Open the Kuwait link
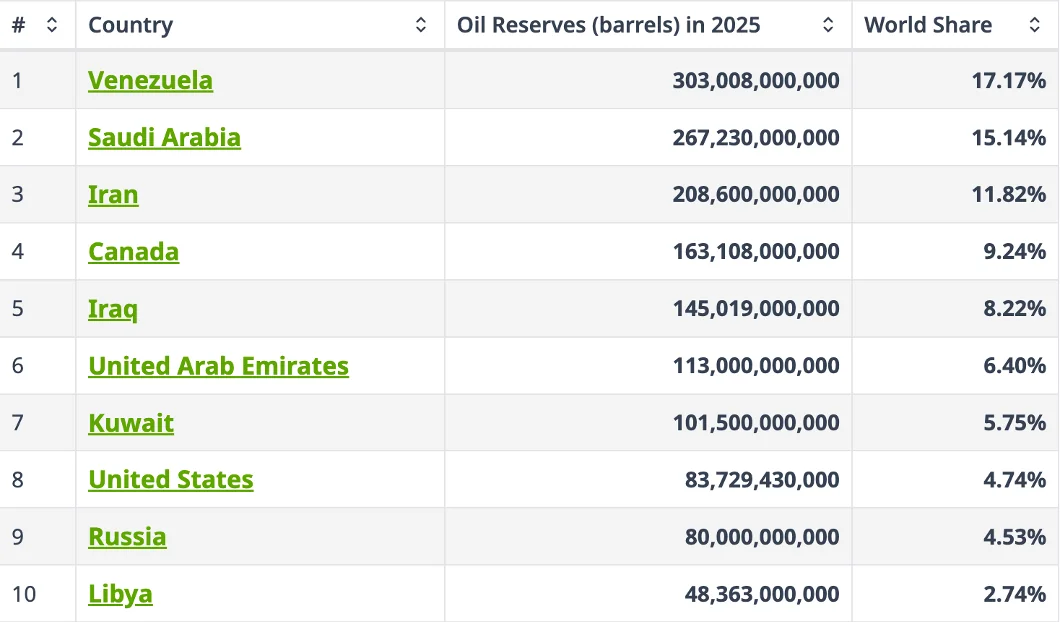Screen dimensions: 1060x622 tap(131, 423)
